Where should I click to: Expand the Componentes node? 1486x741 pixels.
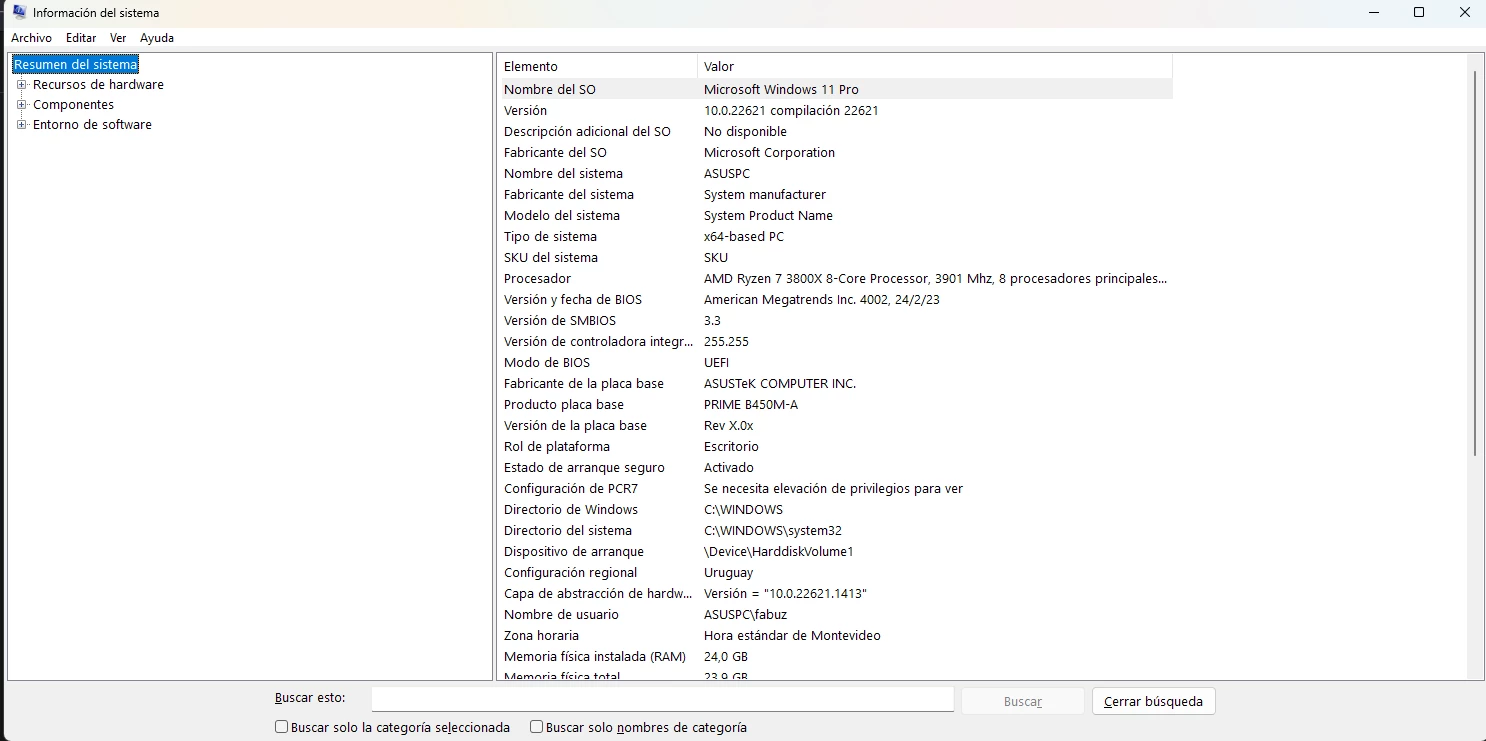point(22,105)
